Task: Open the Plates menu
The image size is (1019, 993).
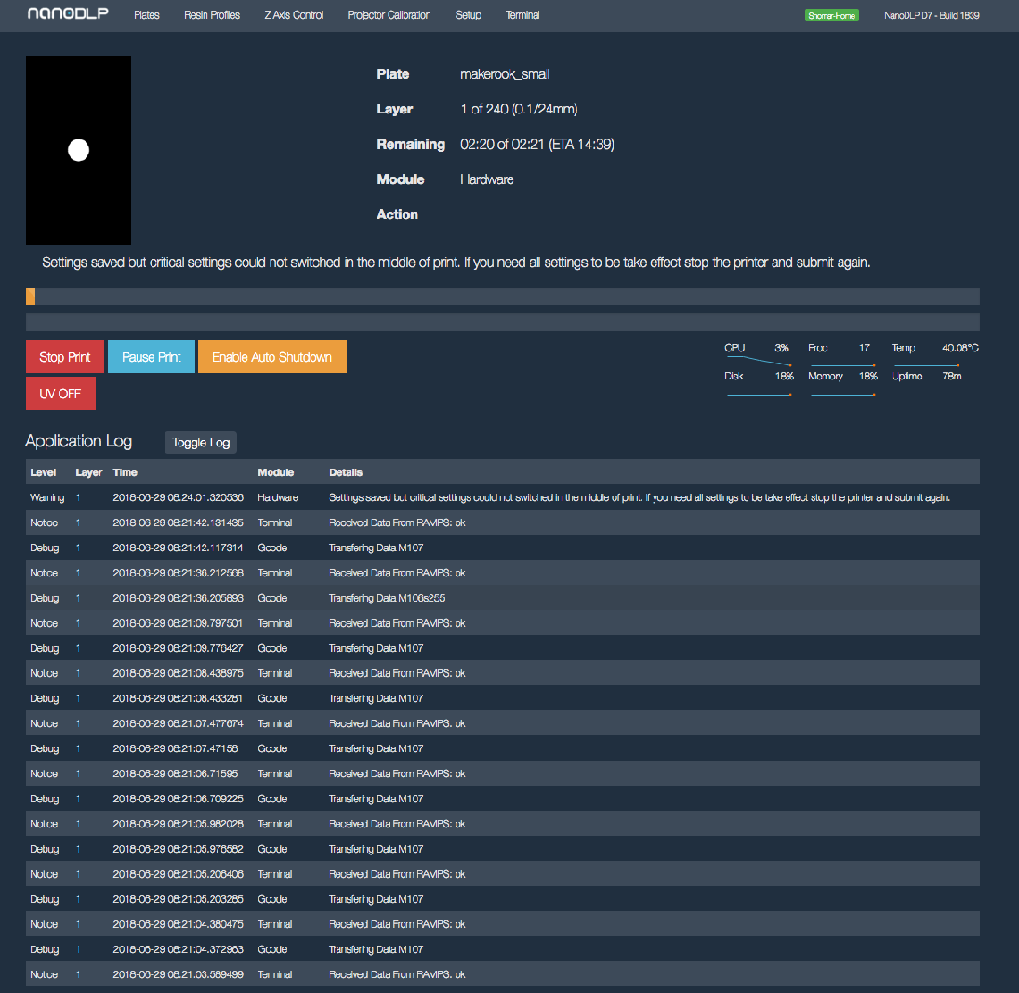Action: click(x=147, y=16)
